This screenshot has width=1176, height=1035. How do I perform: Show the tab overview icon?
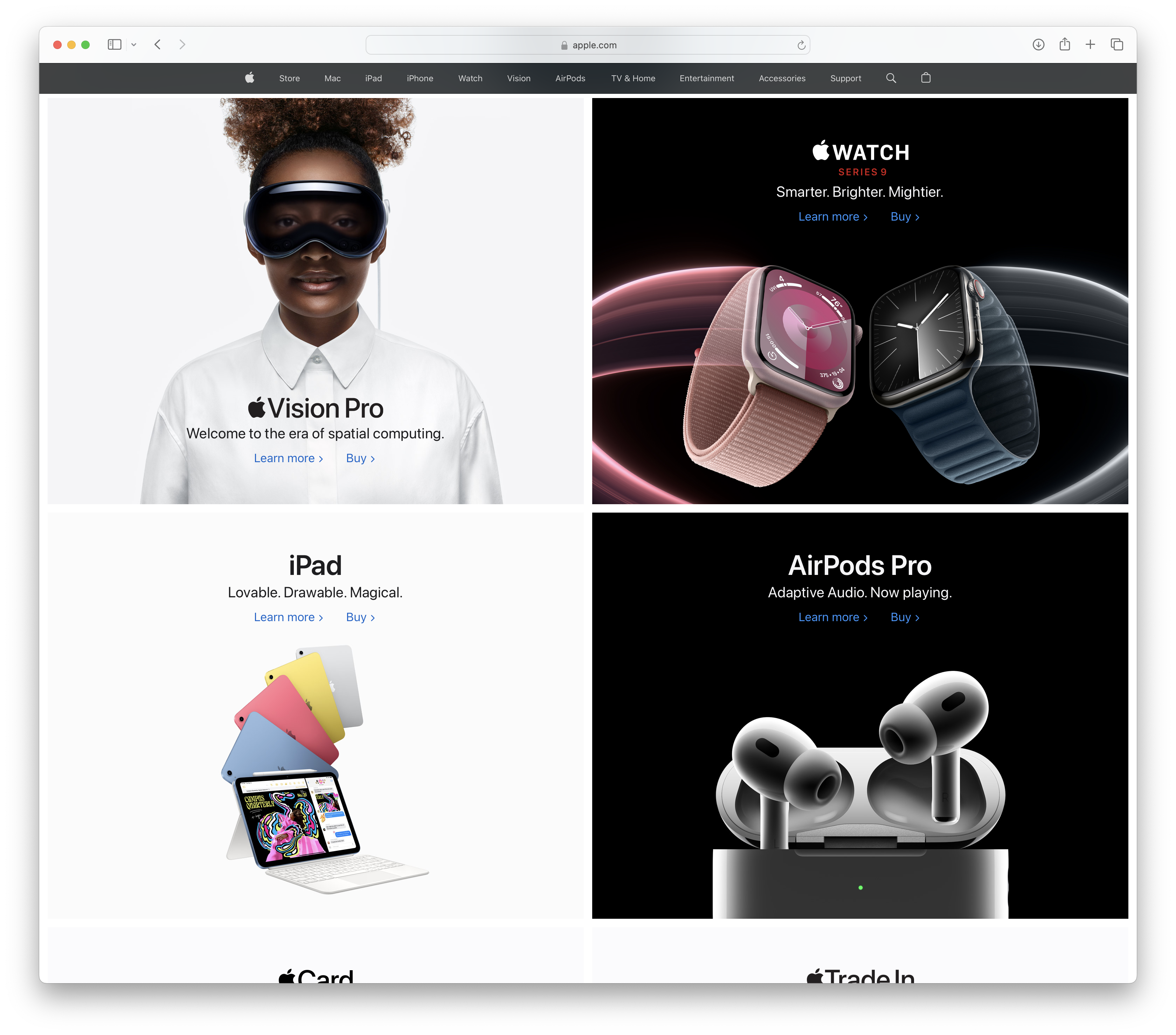tap(1117, 44)
